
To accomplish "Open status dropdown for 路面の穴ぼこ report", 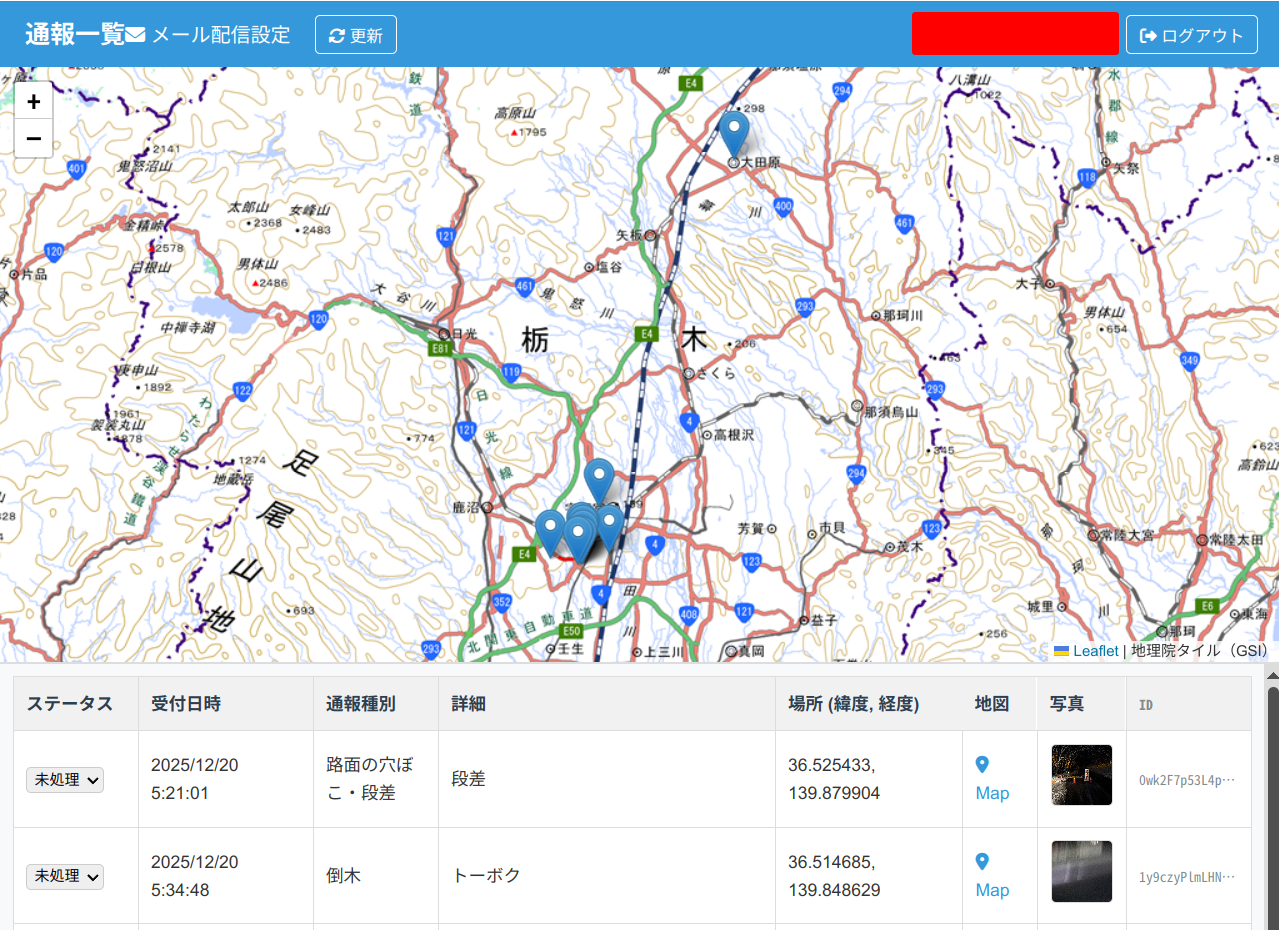I will coord(65,780).
